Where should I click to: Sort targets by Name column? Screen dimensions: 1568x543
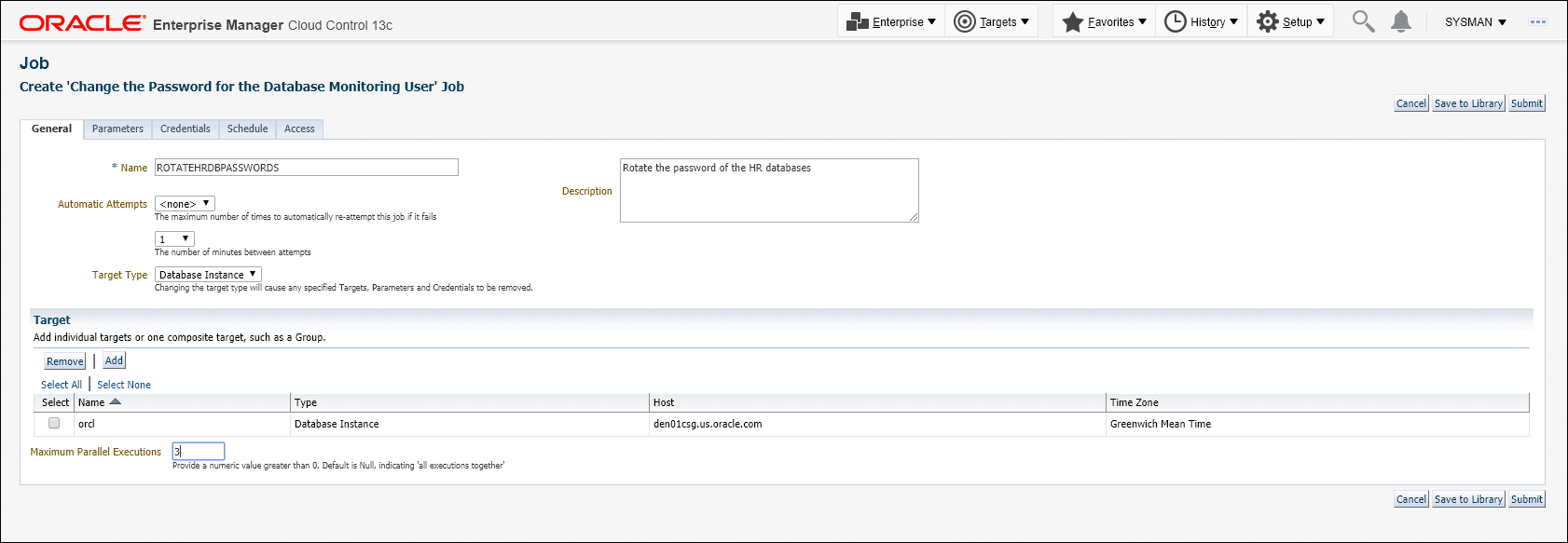click(100, 402)
